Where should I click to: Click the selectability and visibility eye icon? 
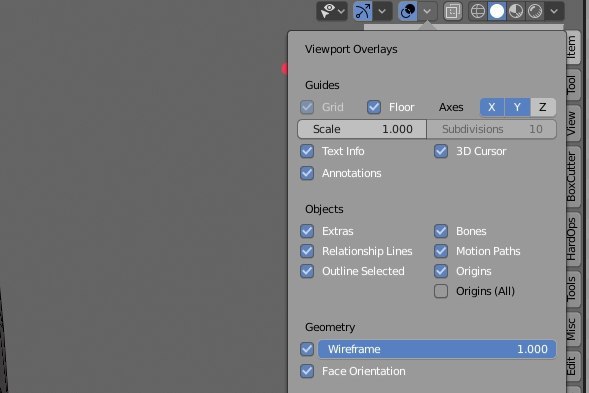[327, 11]
